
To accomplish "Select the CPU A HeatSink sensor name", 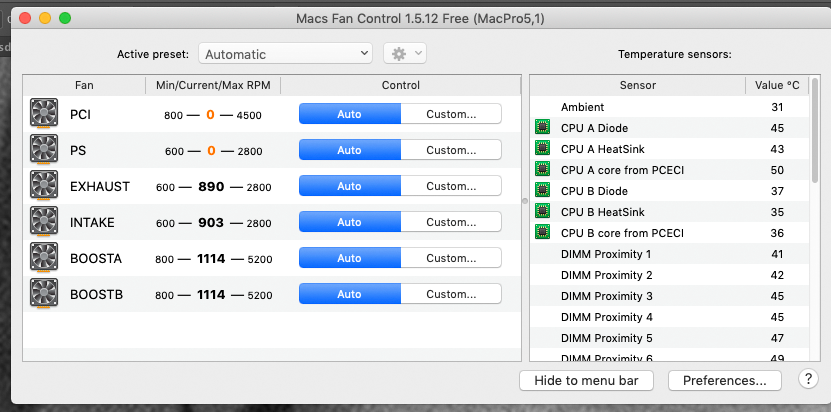I will click(x=603, y=149).
